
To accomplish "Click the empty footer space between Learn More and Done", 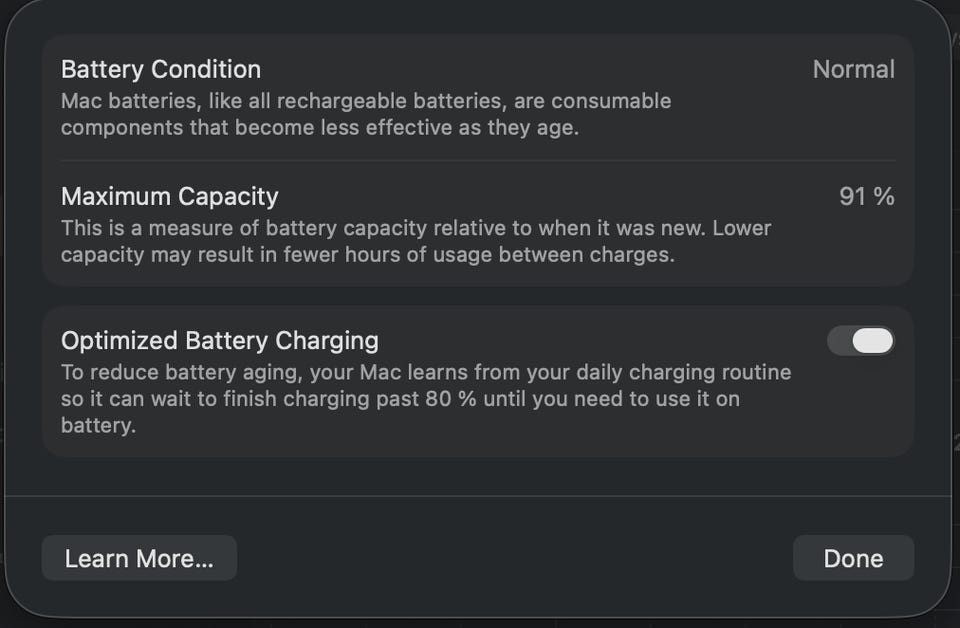I will [x=515, y=558].
